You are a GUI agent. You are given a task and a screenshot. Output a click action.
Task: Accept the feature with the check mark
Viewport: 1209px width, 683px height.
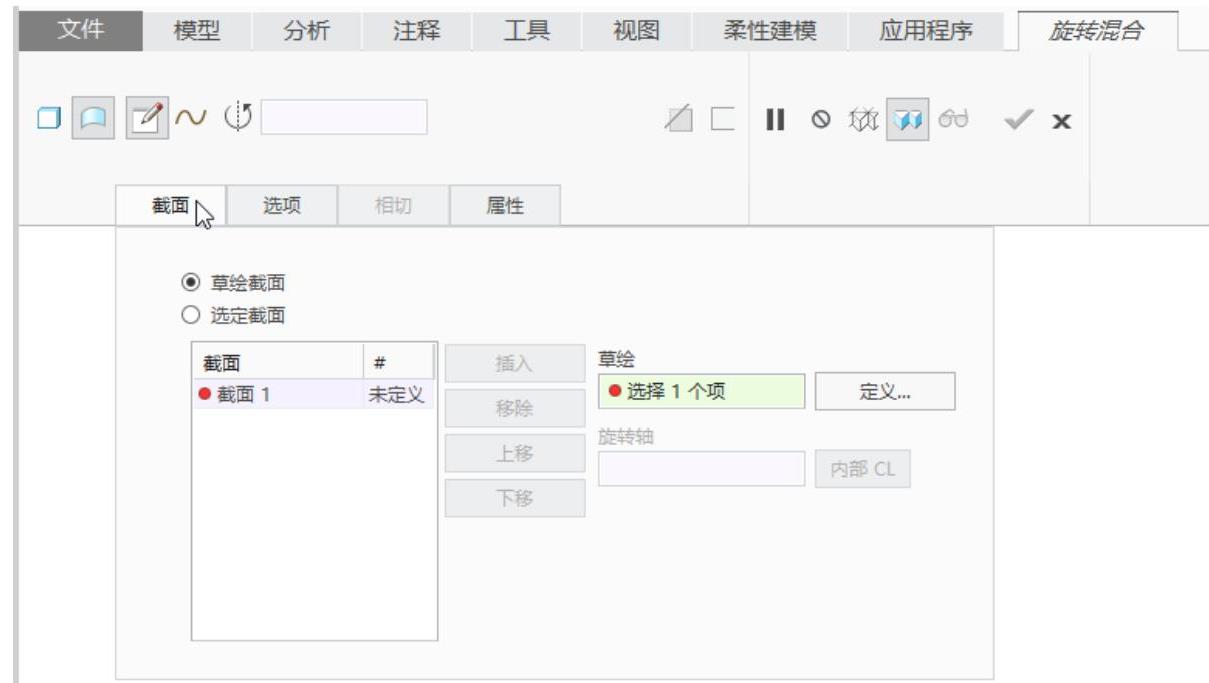[x=1018, y=120]
